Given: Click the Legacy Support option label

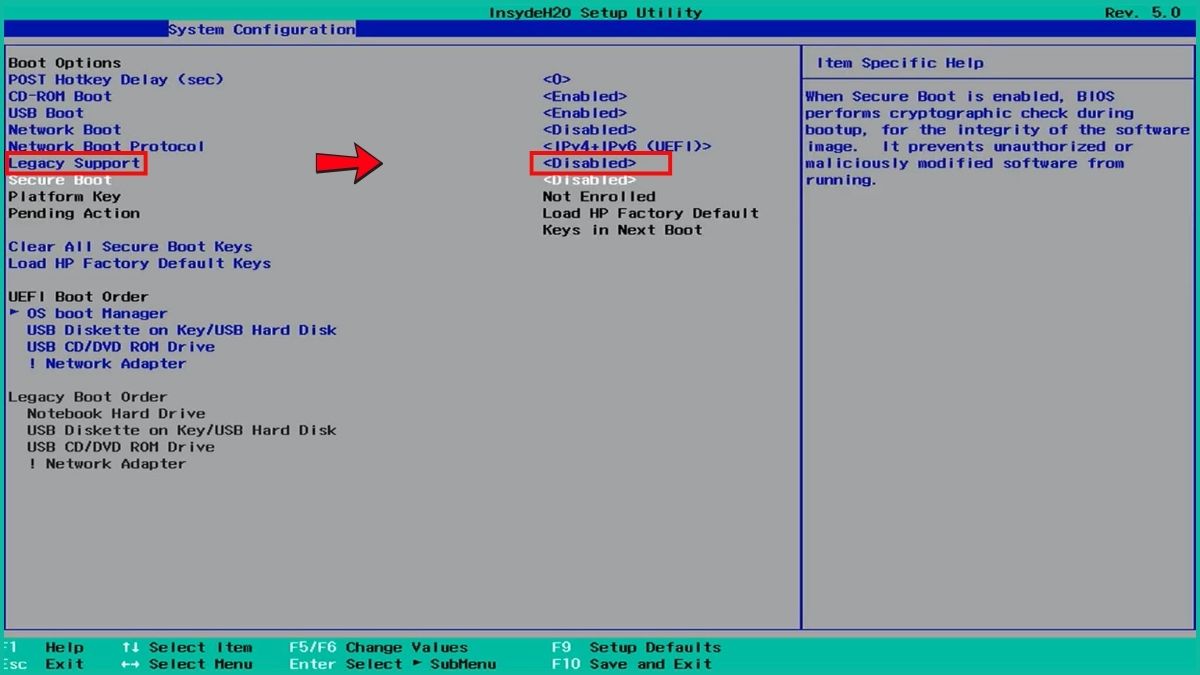Looking at the screenshot, I should coord(75,163).
